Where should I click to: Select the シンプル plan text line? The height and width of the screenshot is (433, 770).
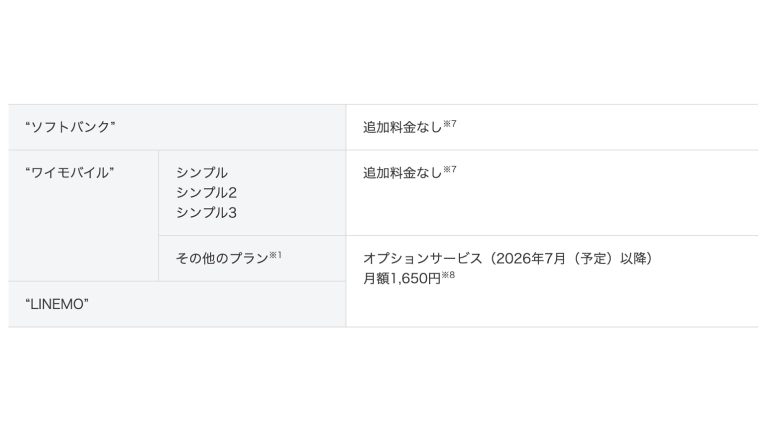pyautogui.click(x=202, y=173)
